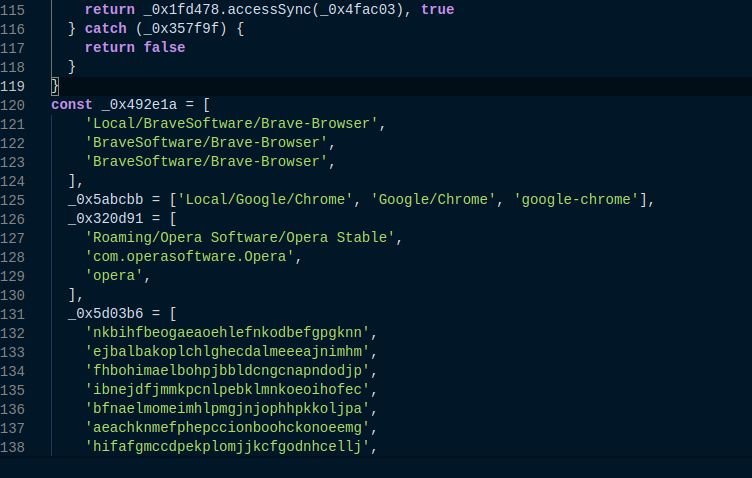Click 'return false' statement on line 117
Viewport: 752px width, 478px height.
(135, 47)
